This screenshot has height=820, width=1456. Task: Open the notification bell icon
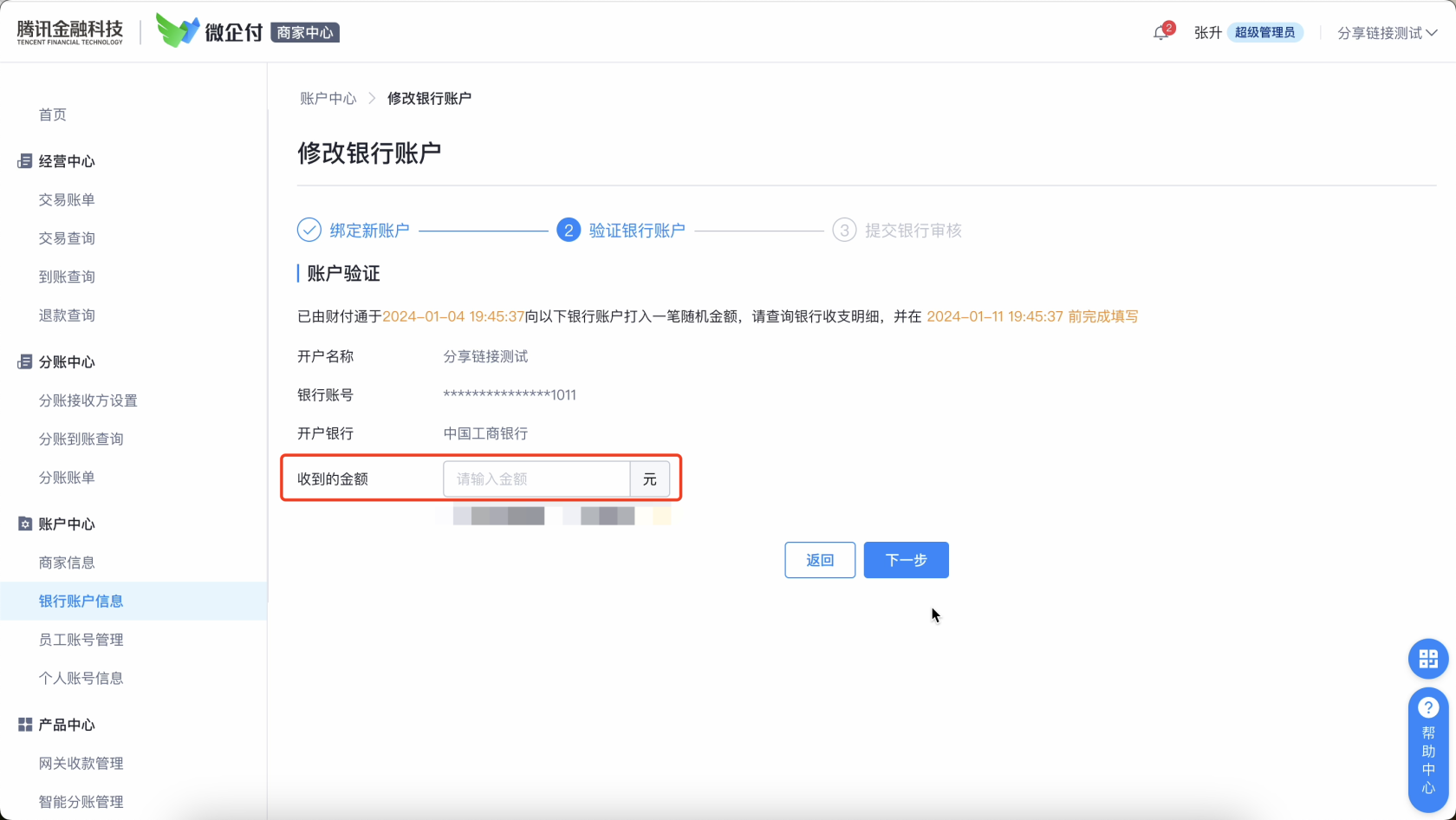pos(1161,33)
